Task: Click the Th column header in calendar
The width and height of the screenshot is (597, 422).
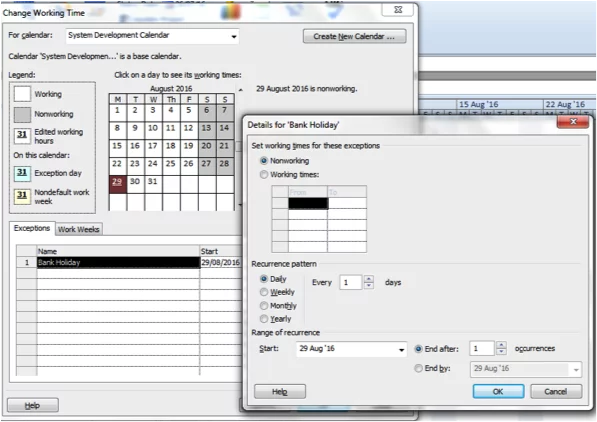Action: (171, 99)
